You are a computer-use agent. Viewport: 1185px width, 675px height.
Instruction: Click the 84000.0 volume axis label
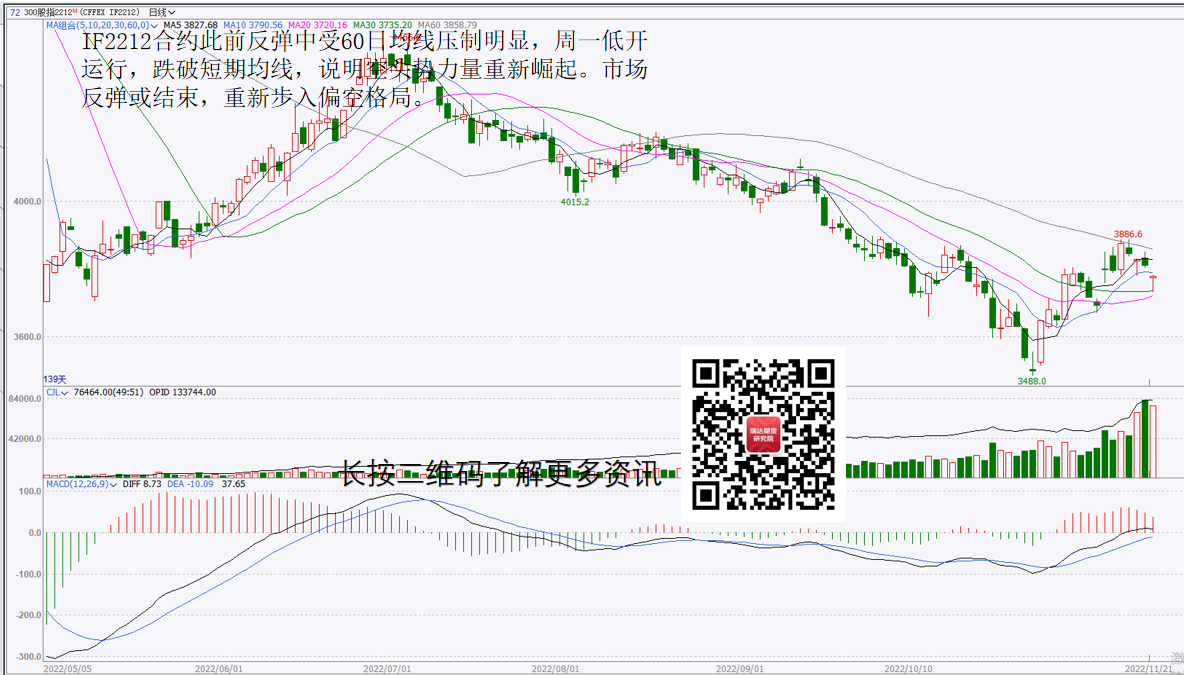(x=25, y=399)
